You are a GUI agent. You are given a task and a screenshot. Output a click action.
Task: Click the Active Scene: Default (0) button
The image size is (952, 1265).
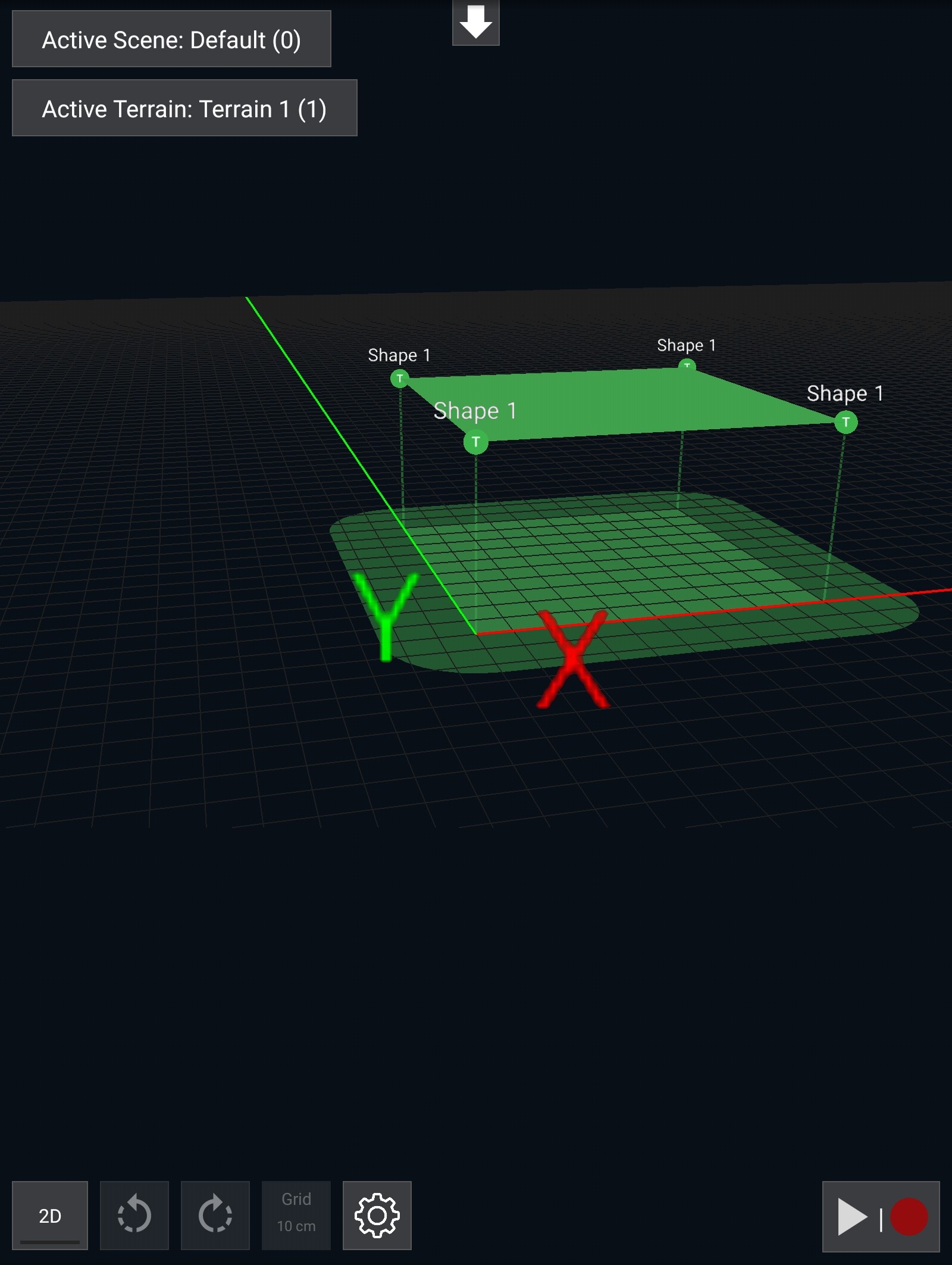[171, 39]
